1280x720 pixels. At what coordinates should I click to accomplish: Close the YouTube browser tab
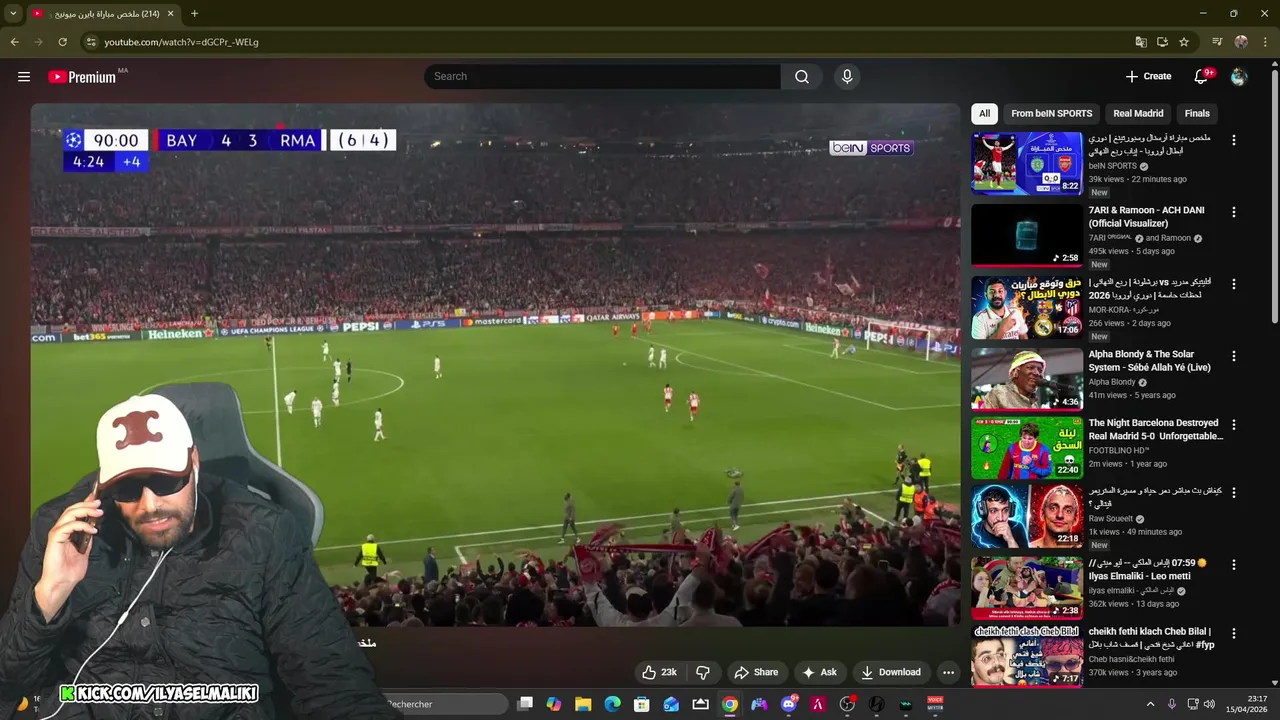point(170,14)
